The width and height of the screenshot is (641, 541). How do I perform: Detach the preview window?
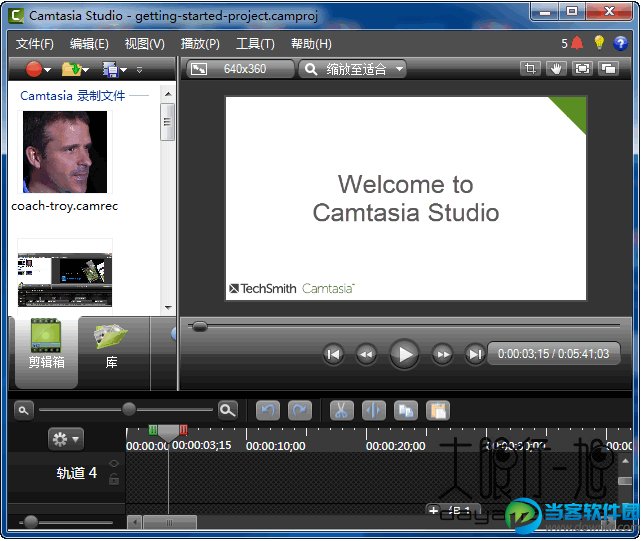(x=608, y=69)
